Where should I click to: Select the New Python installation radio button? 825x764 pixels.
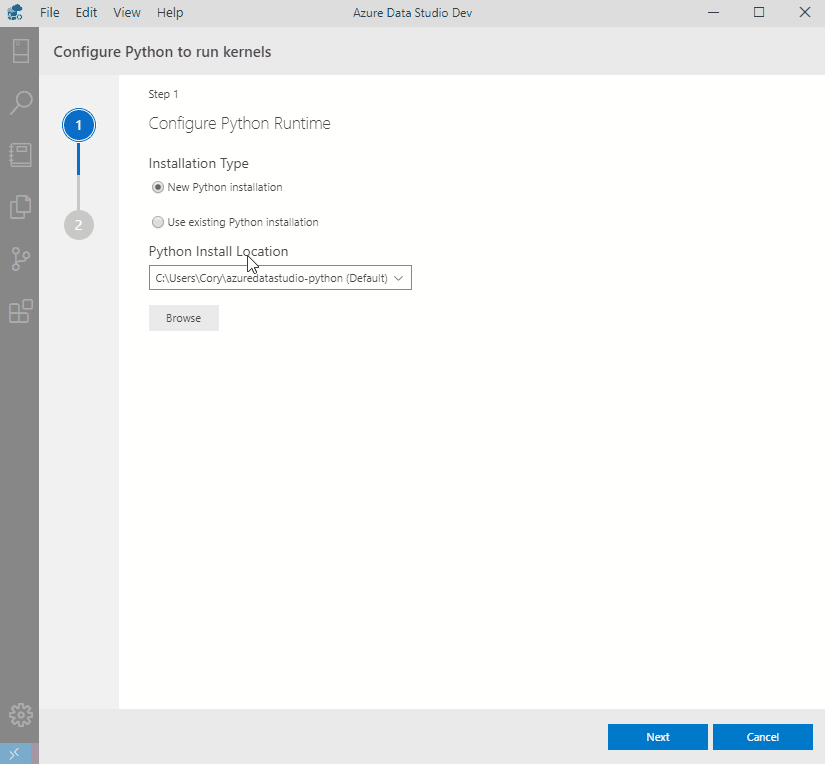[158, 187]
